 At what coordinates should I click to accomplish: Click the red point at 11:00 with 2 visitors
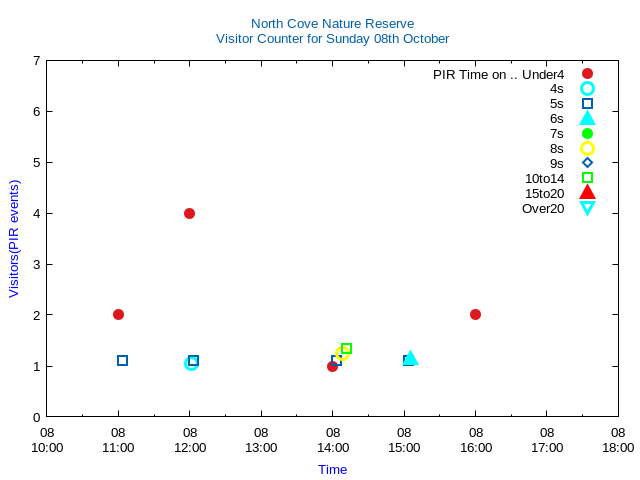pos(118,314)
